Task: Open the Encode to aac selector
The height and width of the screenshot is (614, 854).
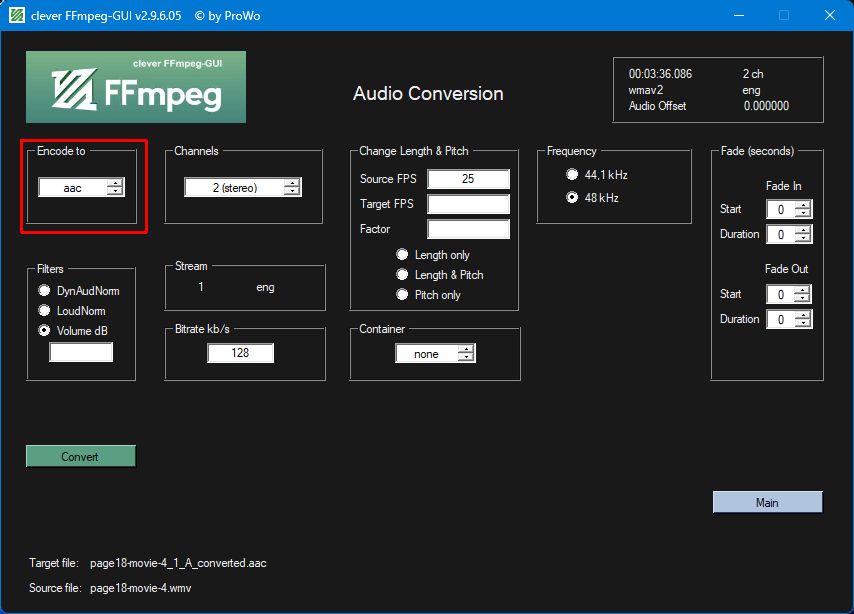Action: point(82,187)
